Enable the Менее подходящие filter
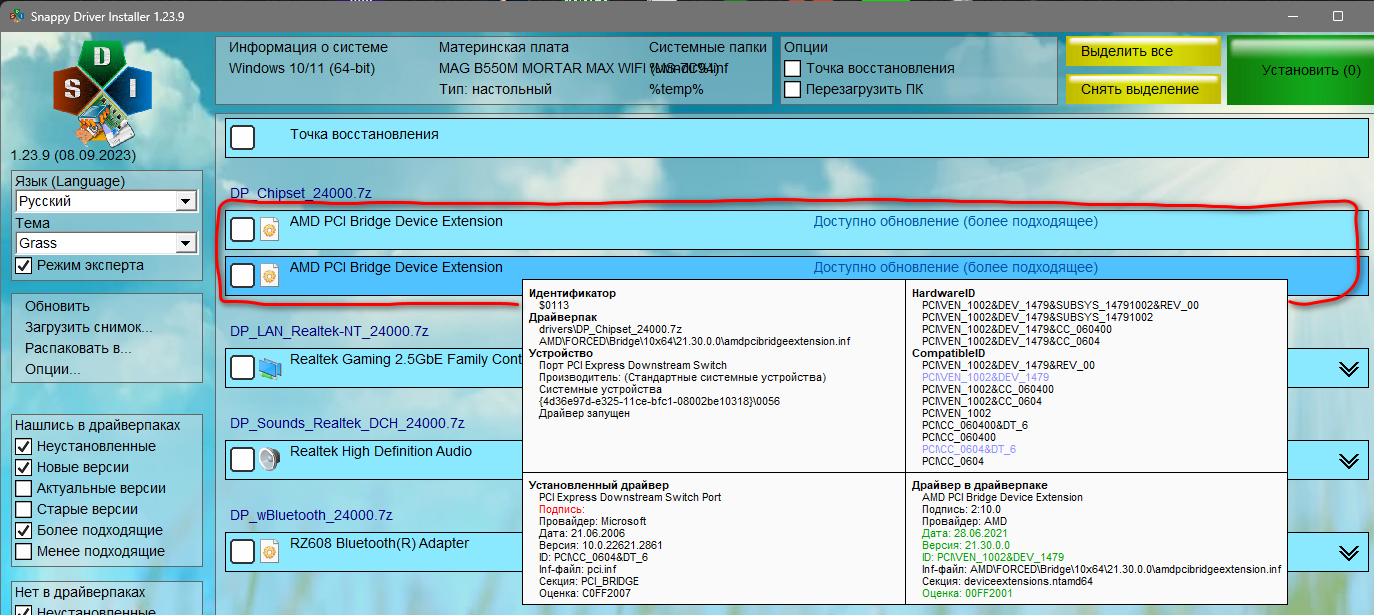The width and height of the screenshot is (1374, 615). point(24,551)
